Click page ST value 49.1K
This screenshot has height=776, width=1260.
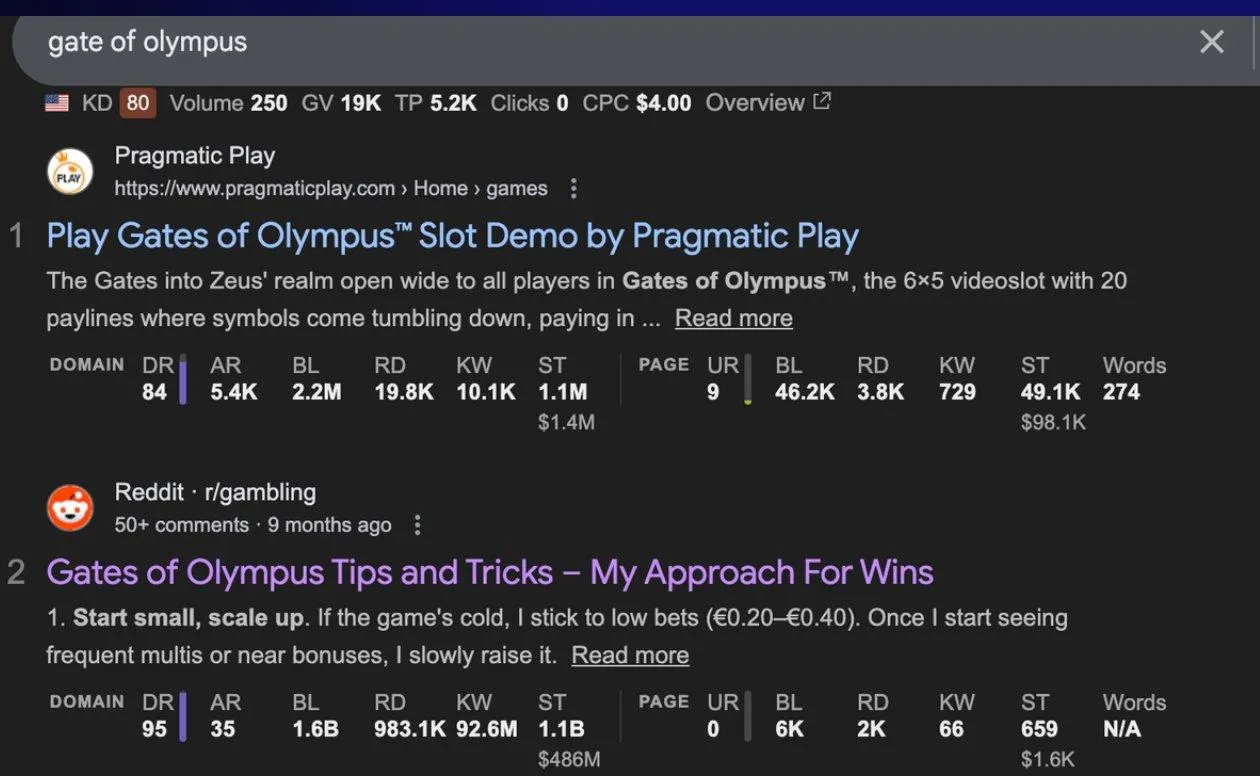pos(1051,392)
